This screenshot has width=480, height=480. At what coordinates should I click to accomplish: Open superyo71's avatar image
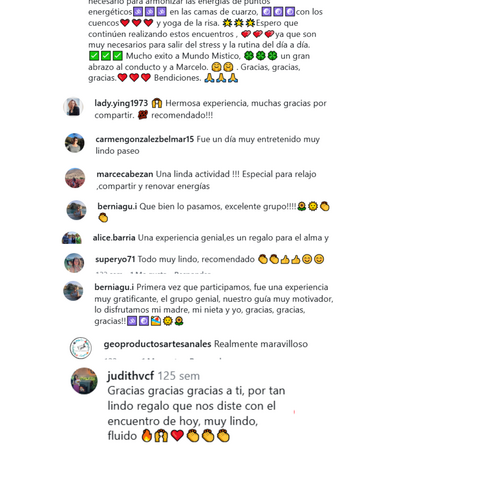74,263
